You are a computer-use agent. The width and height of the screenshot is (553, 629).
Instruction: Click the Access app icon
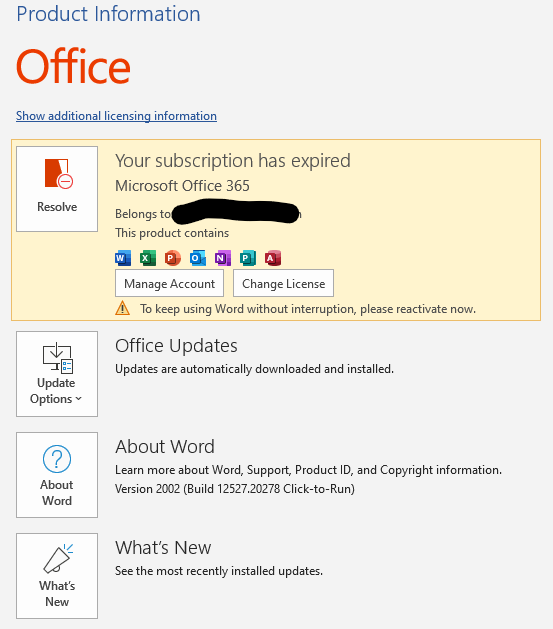tap(273, 258)
